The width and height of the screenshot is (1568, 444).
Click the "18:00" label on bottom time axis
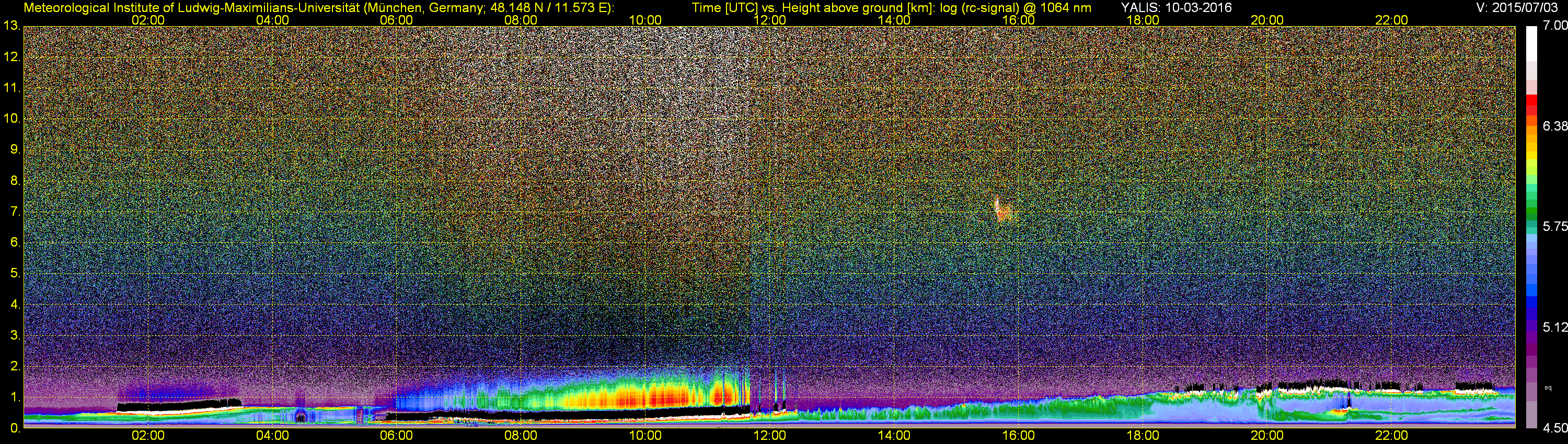1143,436
